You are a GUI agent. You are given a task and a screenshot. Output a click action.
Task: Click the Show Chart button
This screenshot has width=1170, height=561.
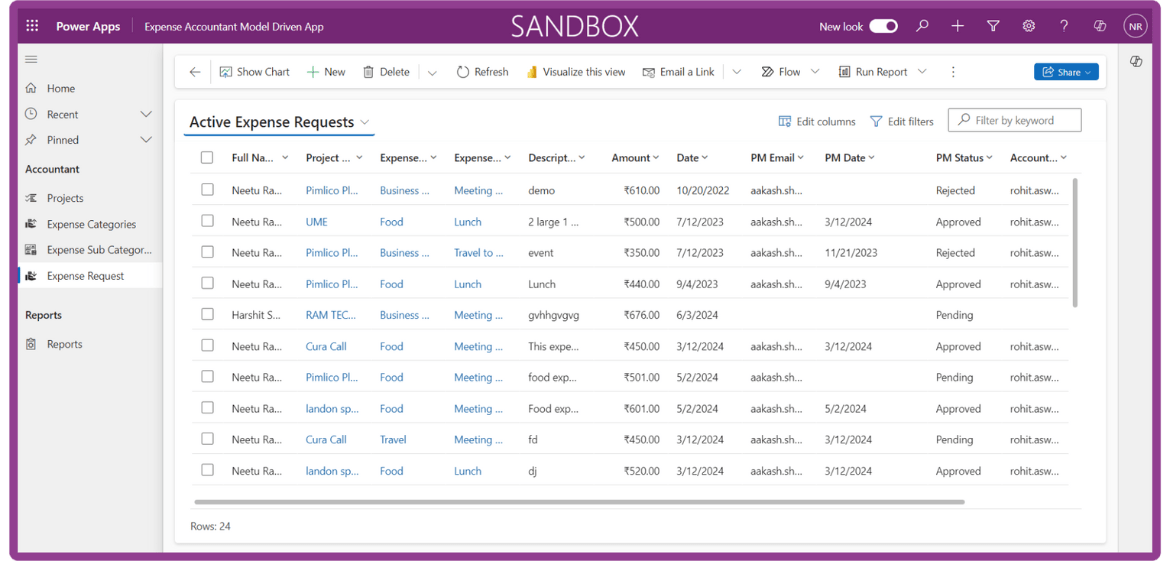(x=254, y=72)
